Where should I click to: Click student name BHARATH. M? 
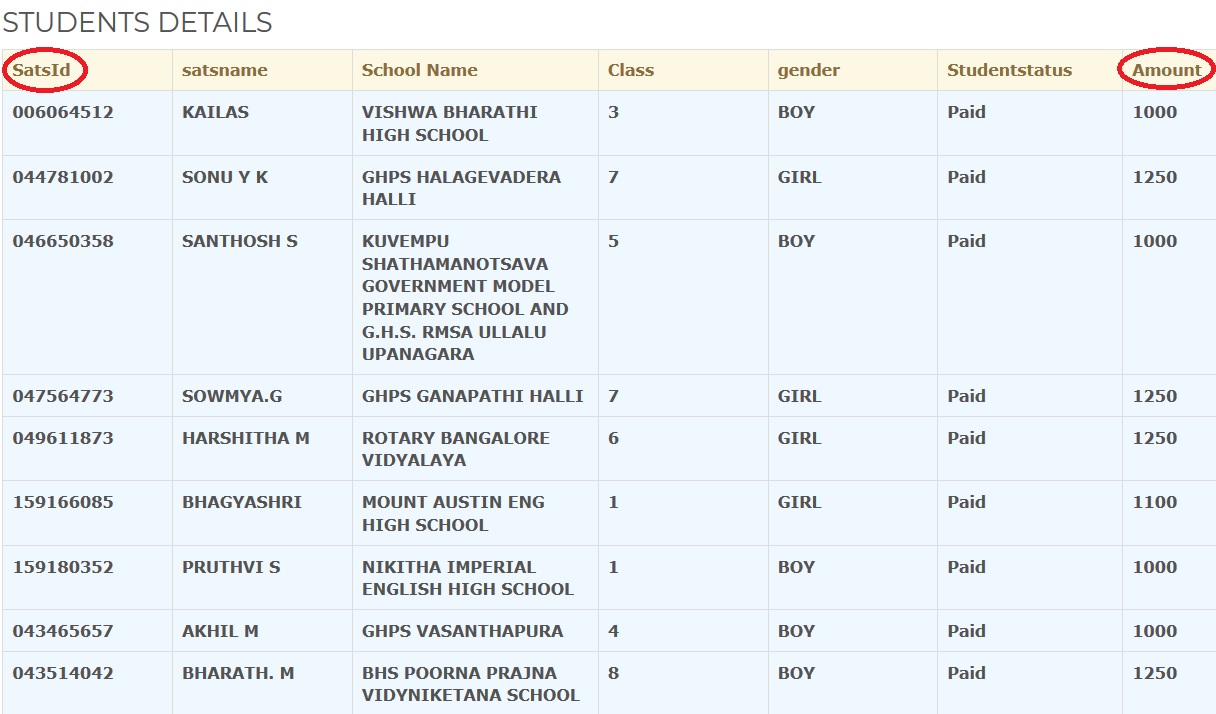point(238,673)
